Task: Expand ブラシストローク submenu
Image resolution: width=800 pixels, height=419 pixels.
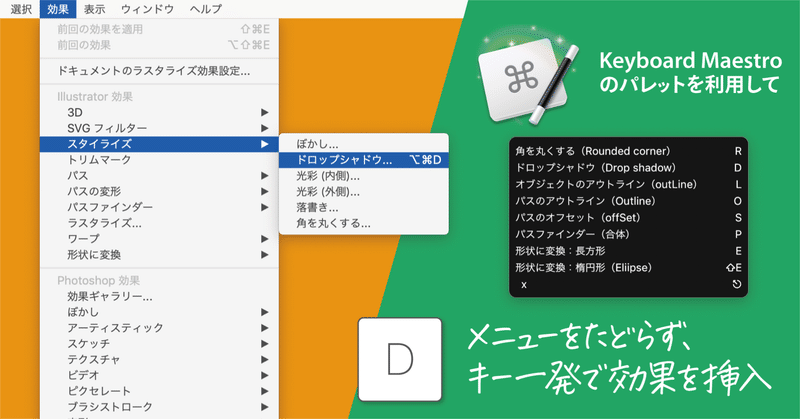Action: click(x=159, y=407)
